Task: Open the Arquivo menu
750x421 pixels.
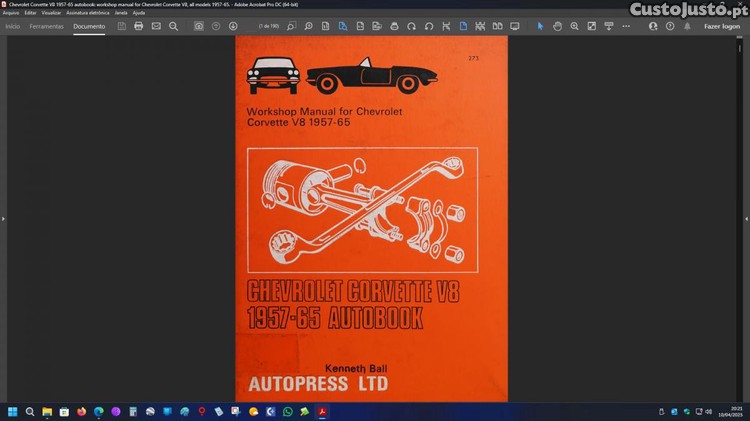Action: (x=11, y=12)
